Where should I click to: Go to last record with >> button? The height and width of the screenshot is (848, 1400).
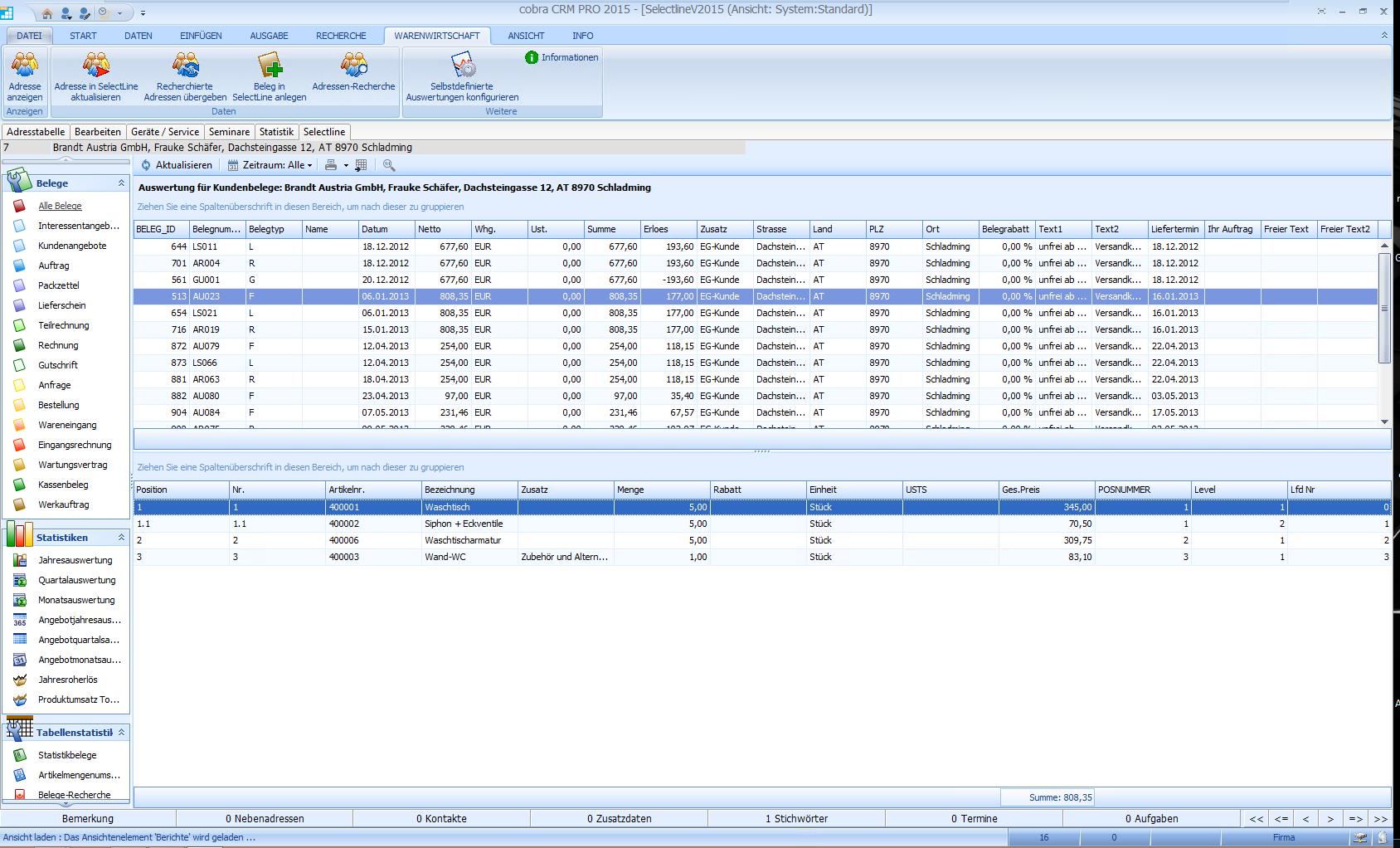(x=1381, y=819)
